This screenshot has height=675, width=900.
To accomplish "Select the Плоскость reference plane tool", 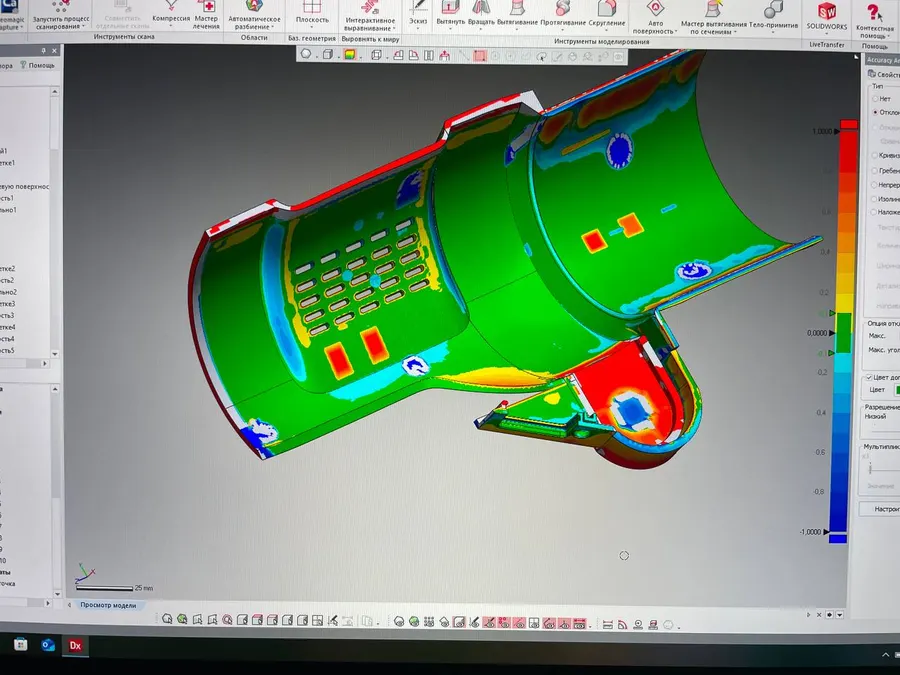I will 312,13.
